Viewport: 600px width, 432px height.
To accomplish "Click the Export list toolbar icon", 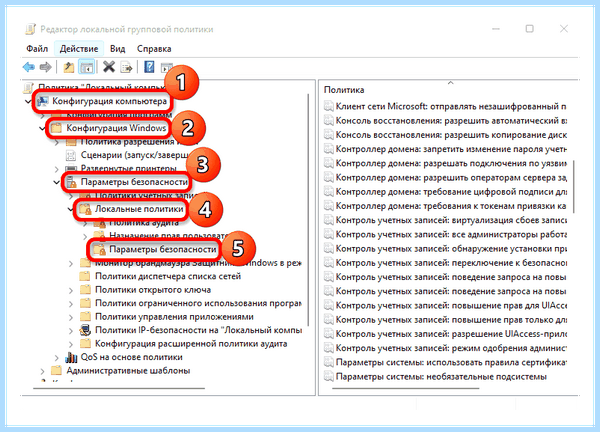I will [126, 67].
